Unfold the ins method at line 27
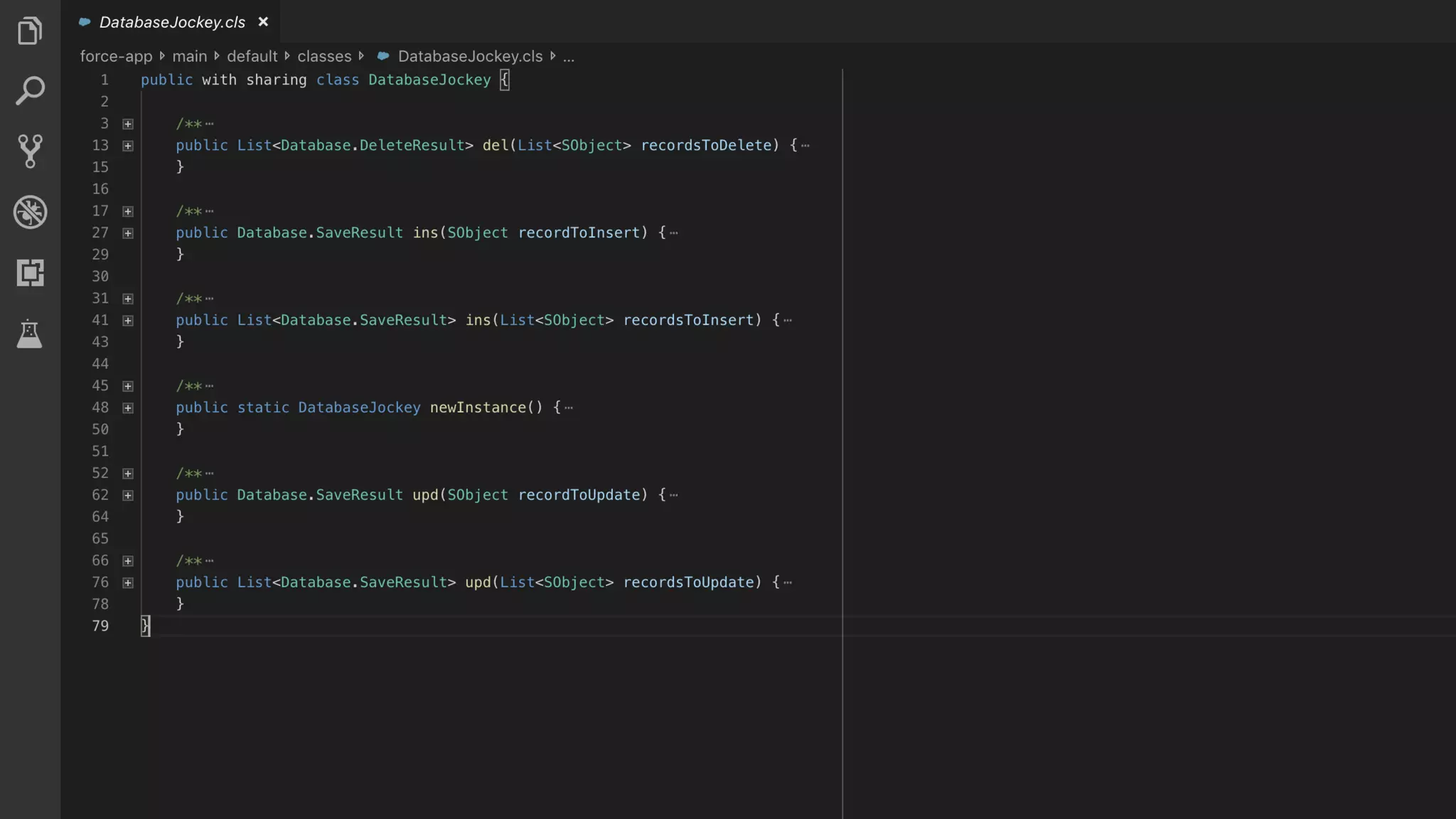The image size is (1456, 819). click(x=128, y=233)
